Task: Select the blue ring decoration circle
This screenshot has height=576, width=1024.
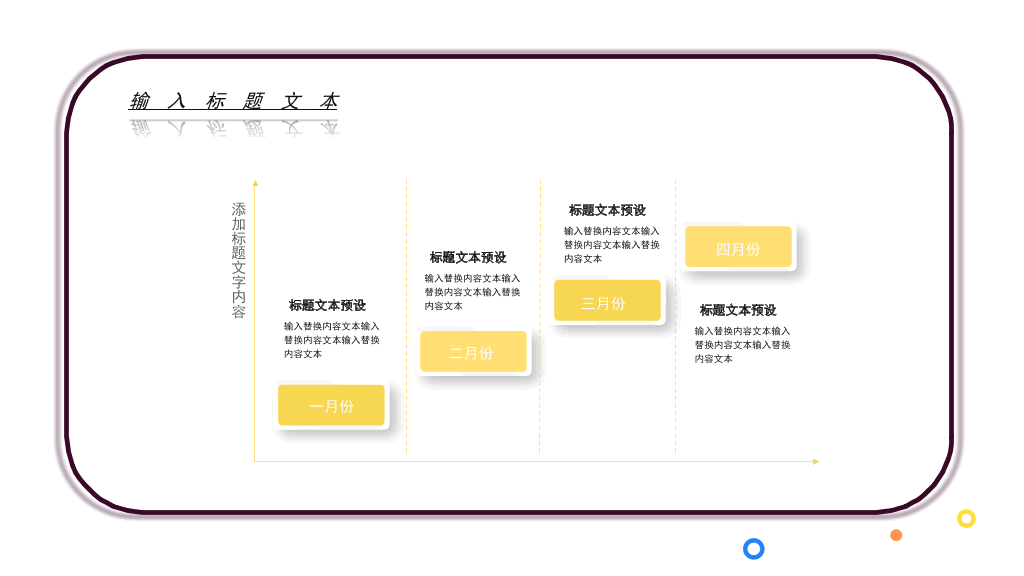Action: [x=754, y=549]
